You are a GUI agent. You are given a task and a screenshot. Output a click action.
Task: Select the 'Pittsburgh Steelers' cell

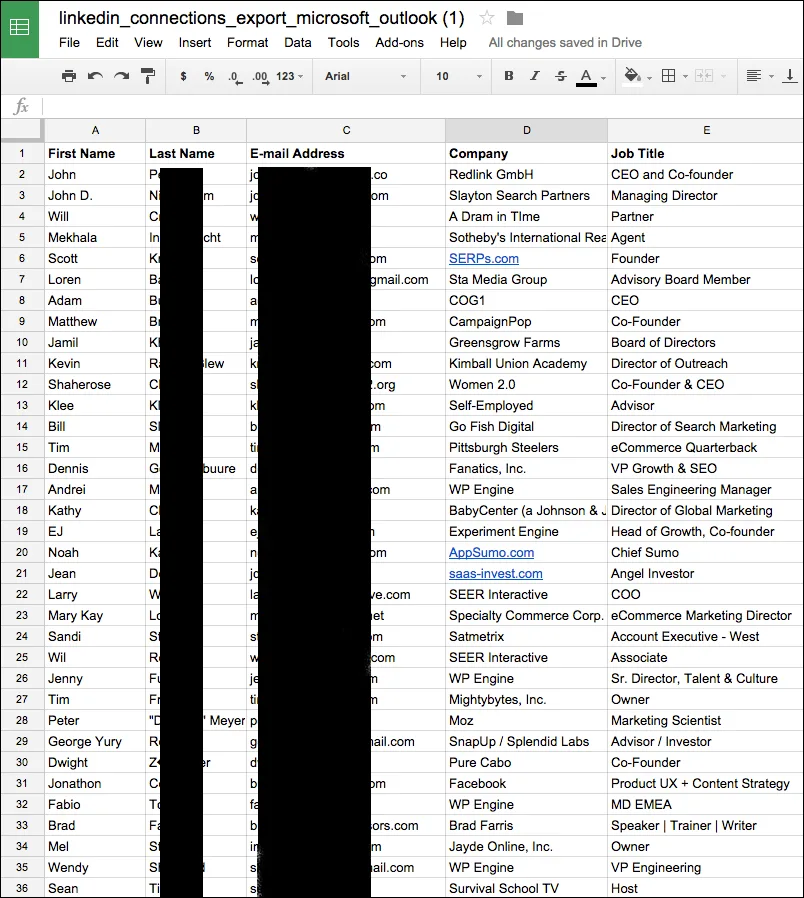click(526, 447)
